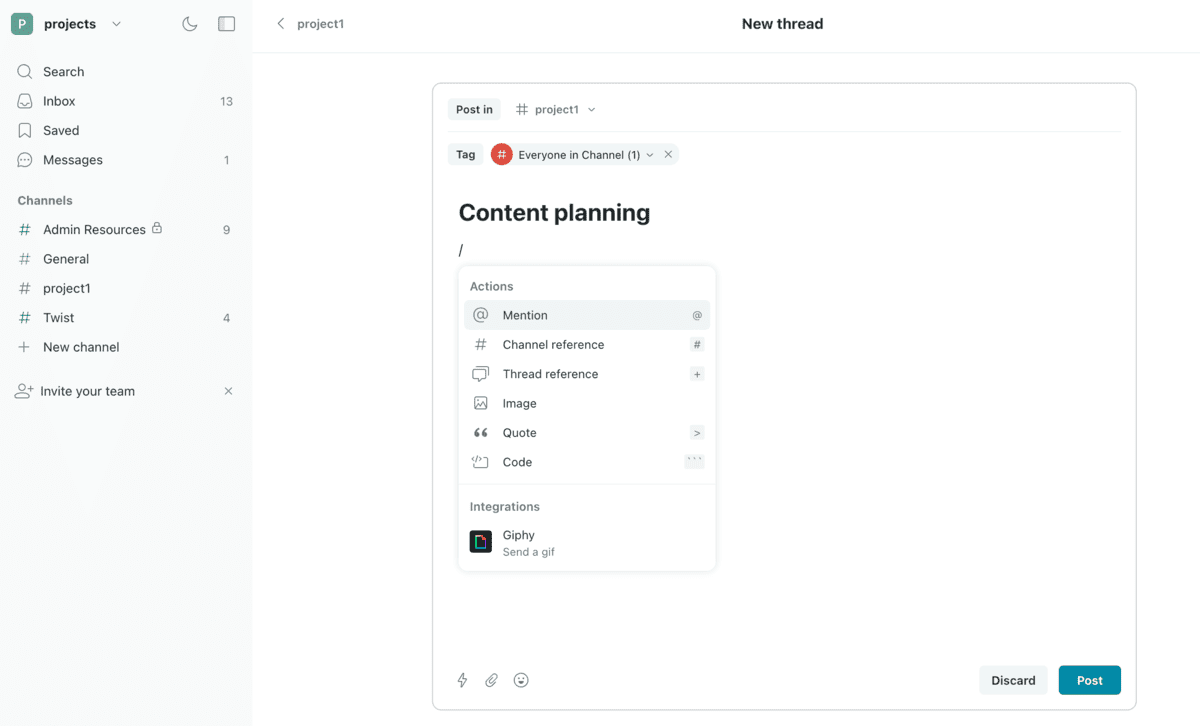Click the Post in label
Screen dimensions: 1200x726
[x=474, y=110]
